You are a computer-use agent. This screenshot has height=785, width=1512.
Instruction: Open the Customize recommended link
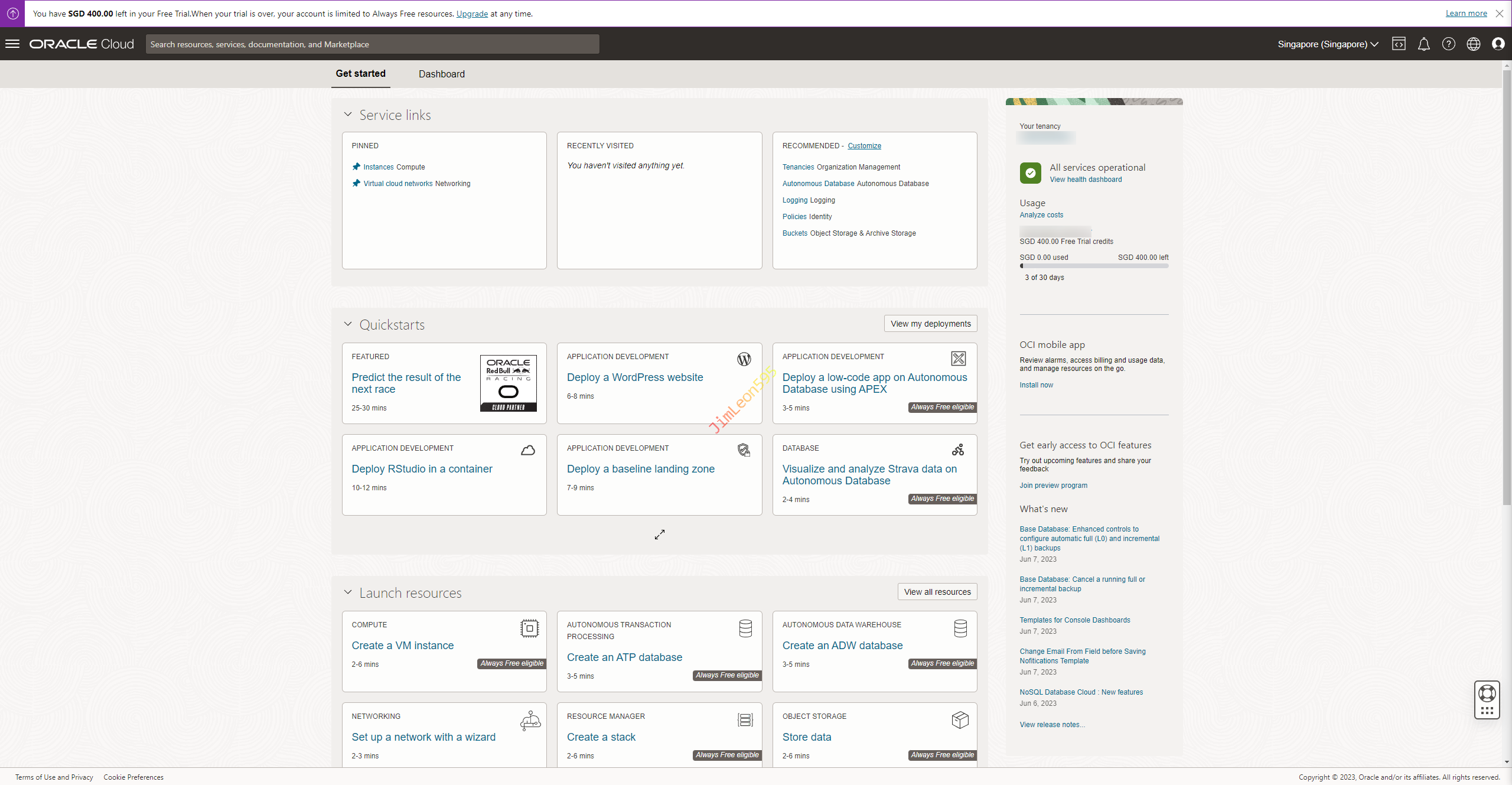(x=864, y=146)
